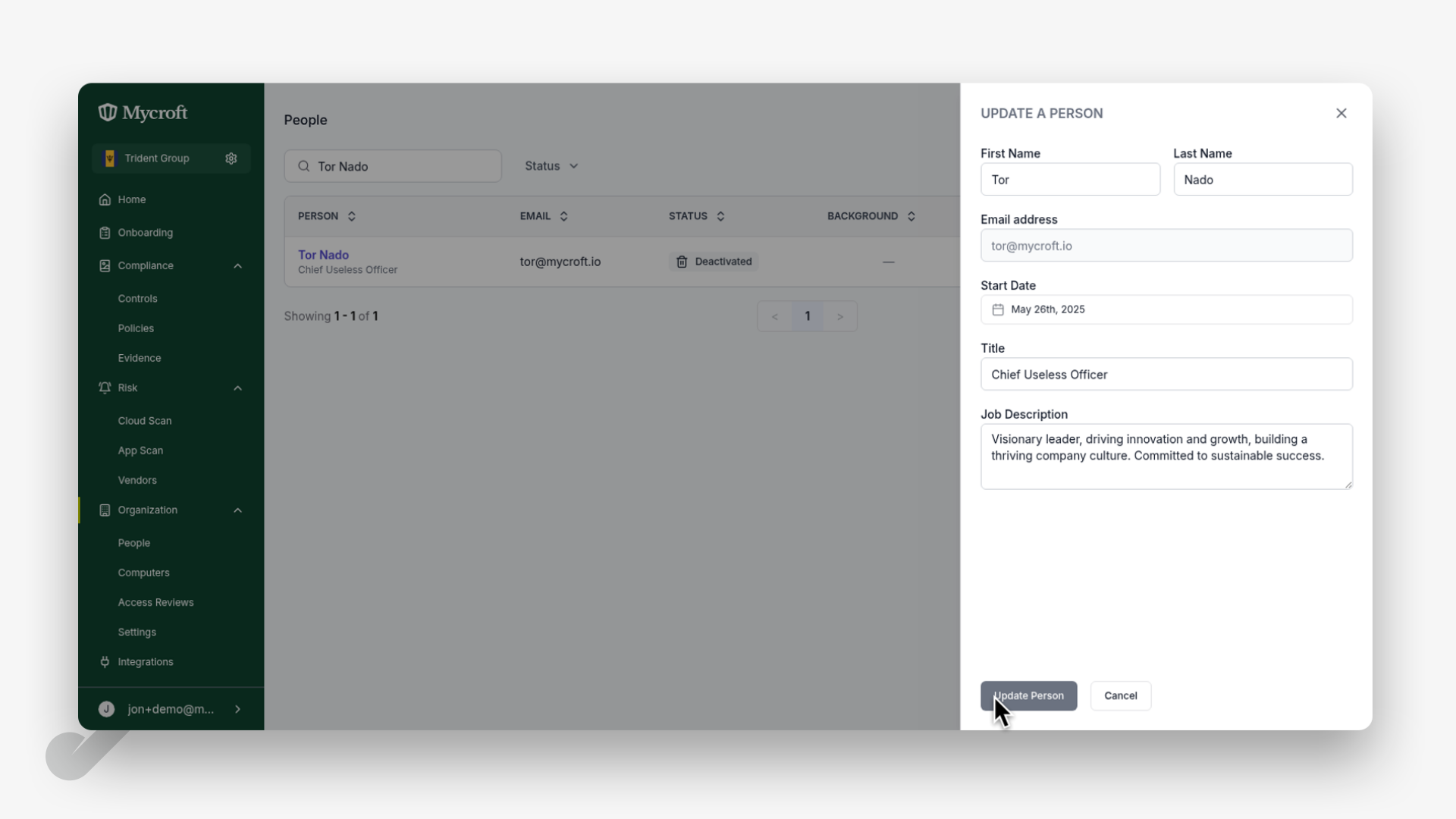Image resolution: width=1456 pixels, height=819 pixels.
Task: Click the Update Person button
Action: coord(1028,695)
